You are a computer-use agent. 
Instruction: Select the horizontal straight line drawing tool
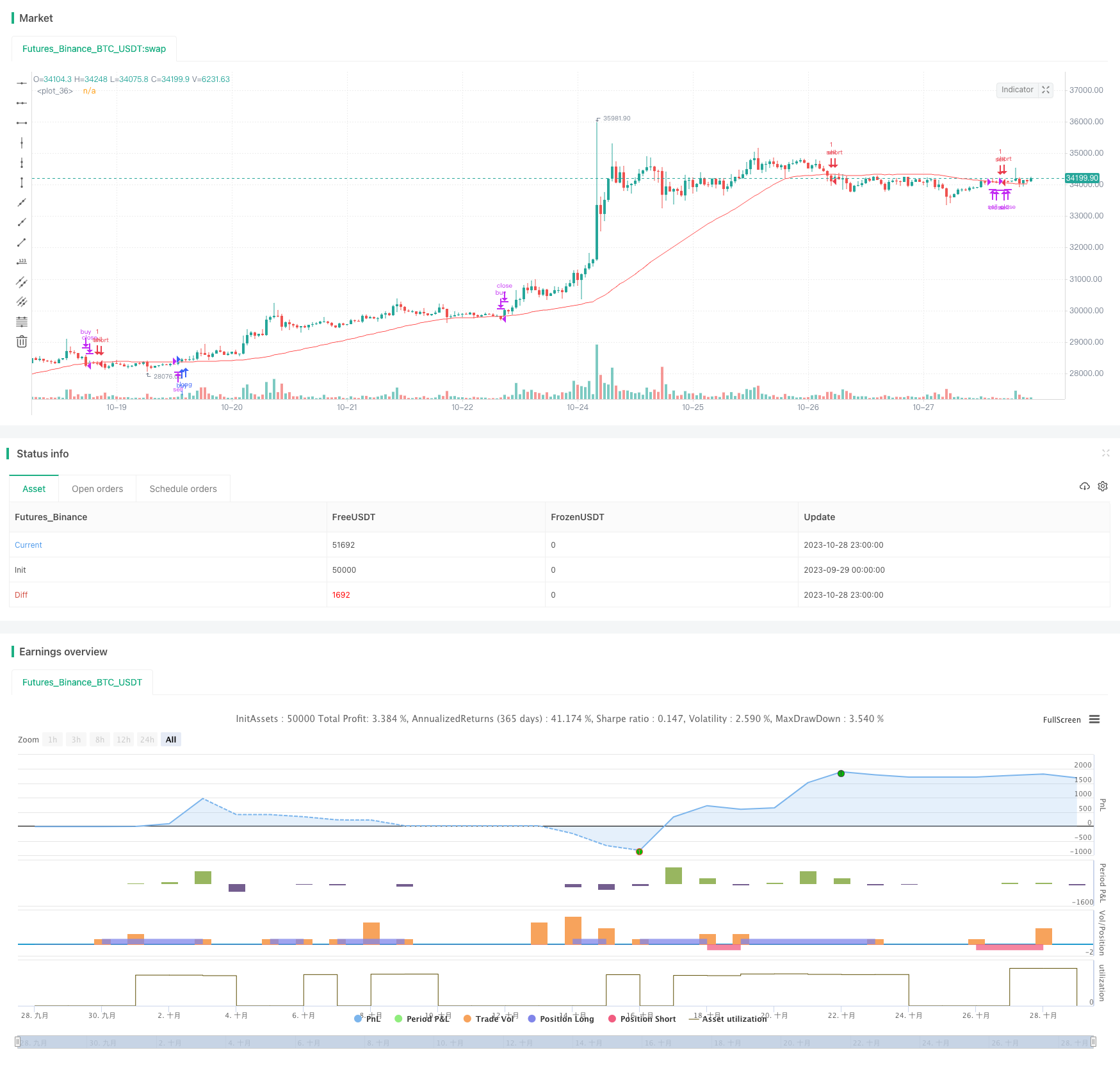22,83
